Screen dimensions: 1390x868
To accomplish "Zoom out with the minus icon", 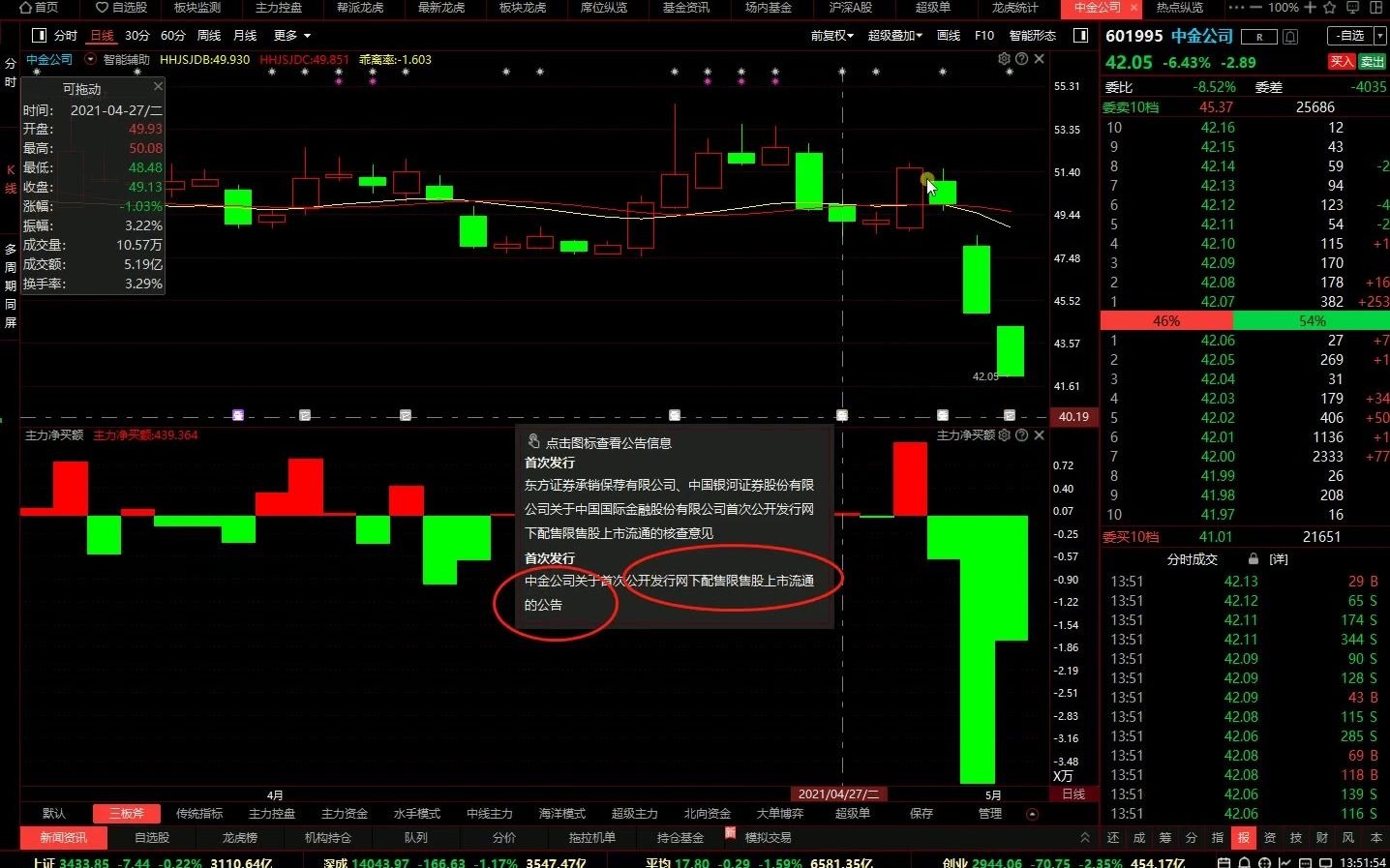I will coord(1256,7).
